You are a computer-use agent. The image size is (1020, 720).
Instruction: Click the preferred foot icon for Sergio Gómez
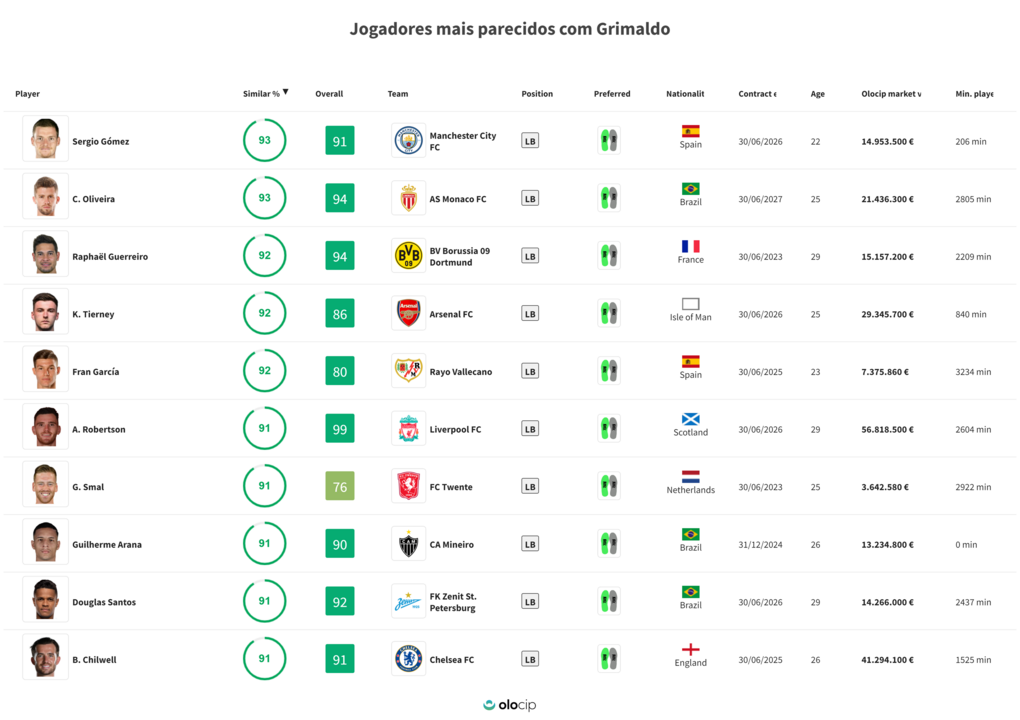609,141
